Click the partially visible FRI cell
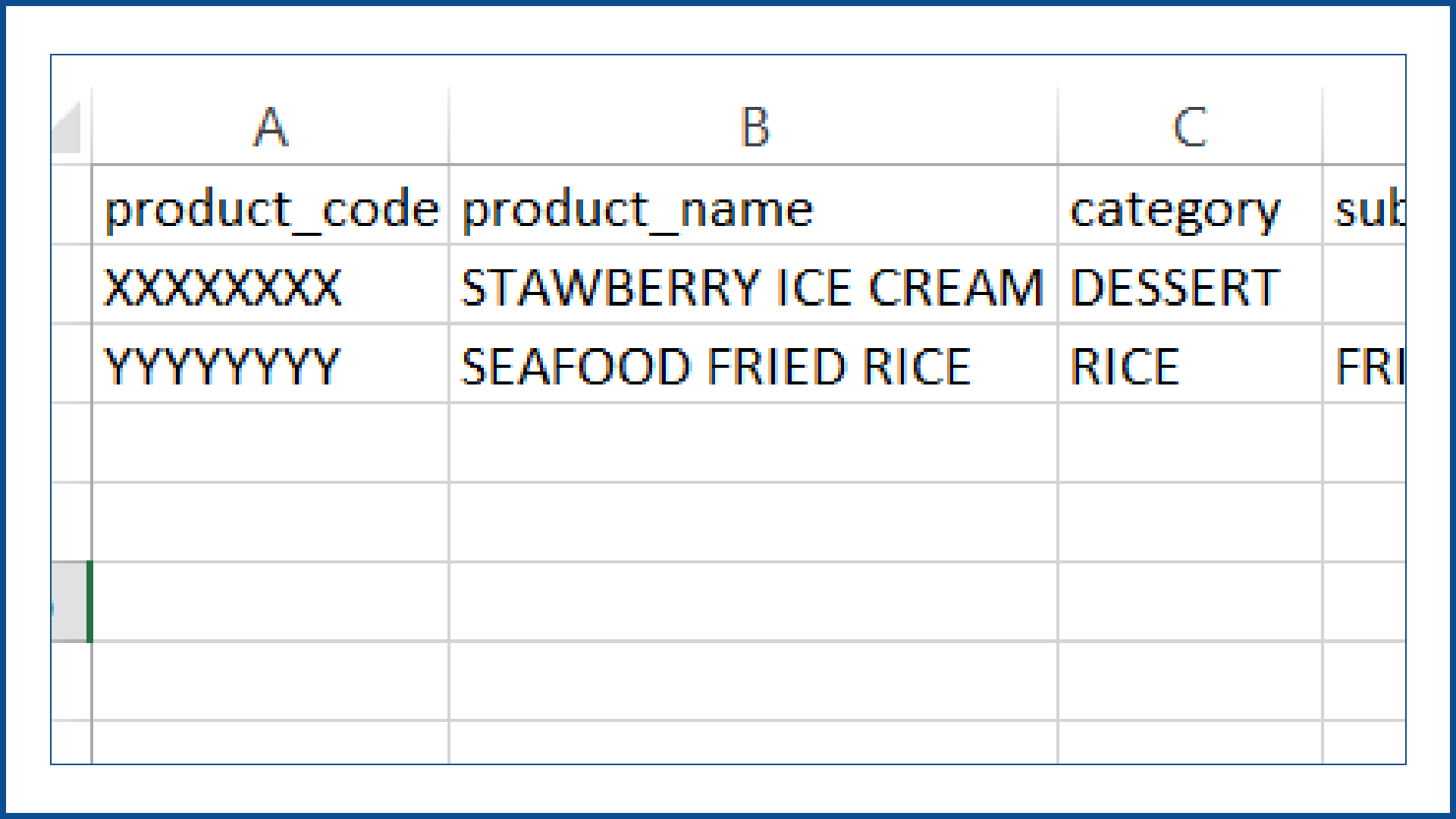 click(1365, 366)
